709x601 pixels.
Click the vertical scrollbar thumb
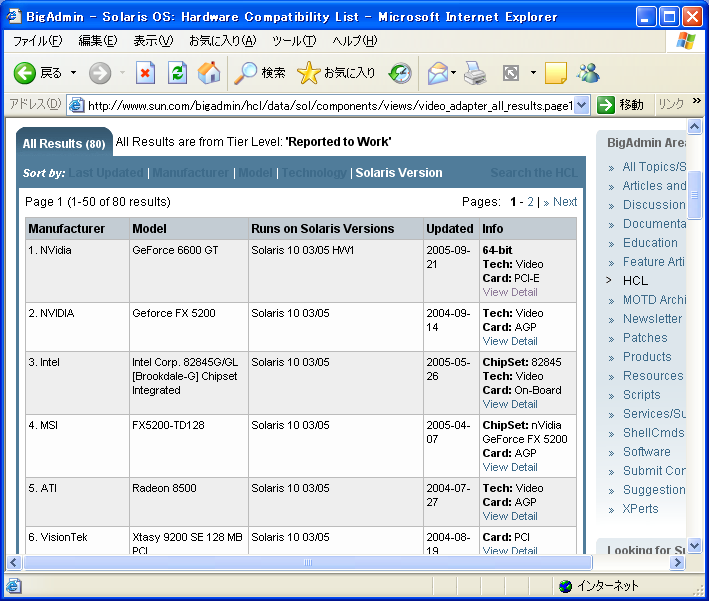695,195
